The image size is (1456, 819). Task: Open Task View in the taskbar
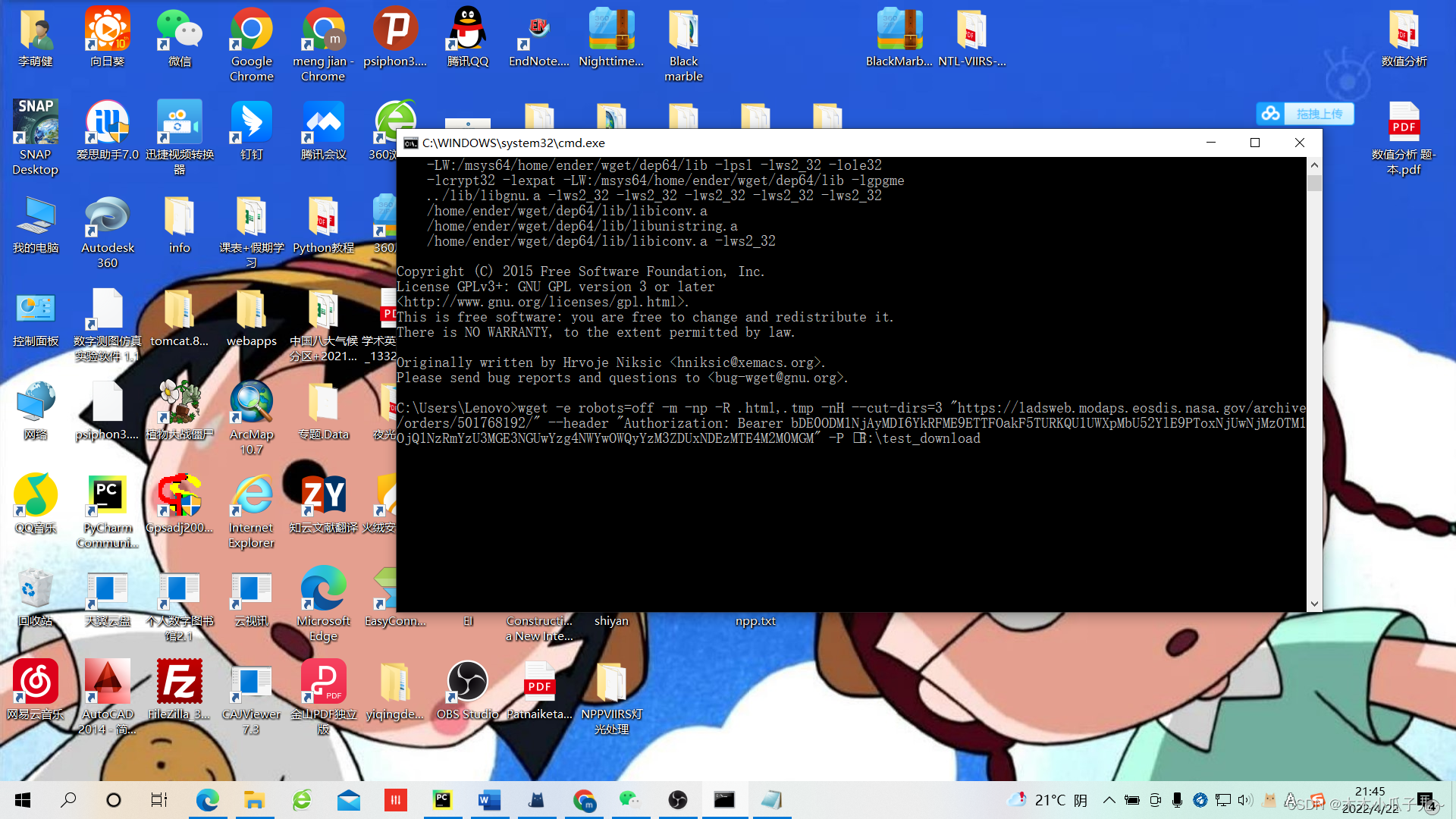158,800
